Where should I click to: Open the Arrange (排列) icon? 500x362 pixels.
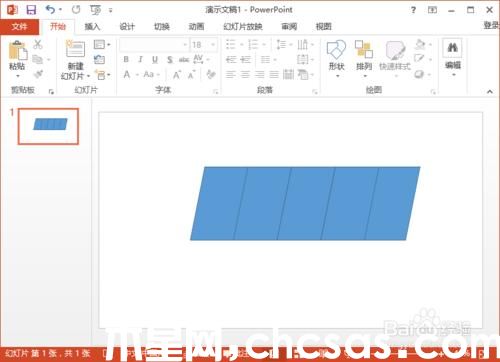pyautogui.click(x=364, y=49)
